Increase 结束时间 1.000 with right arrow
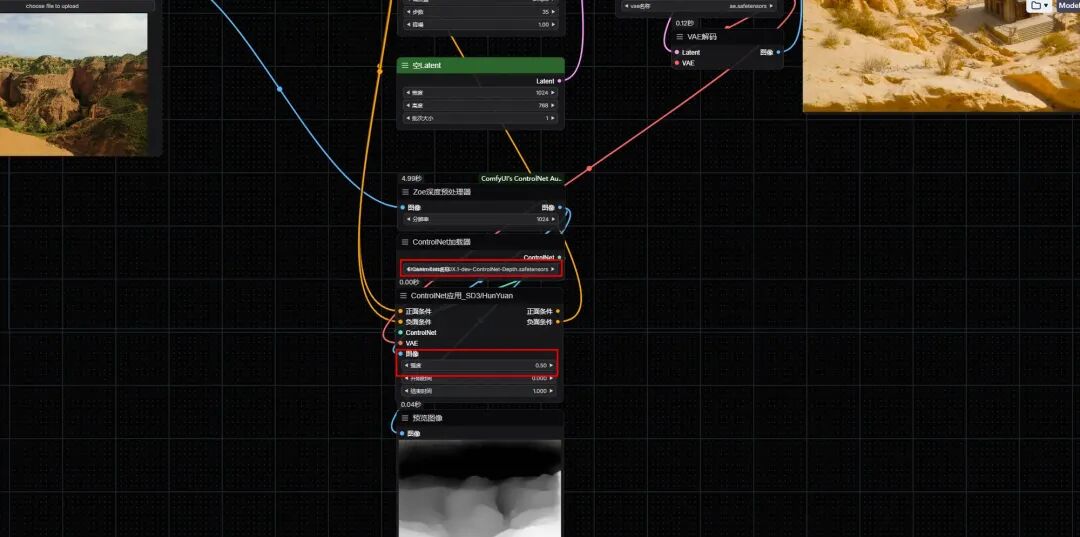 tap(552, 391)
